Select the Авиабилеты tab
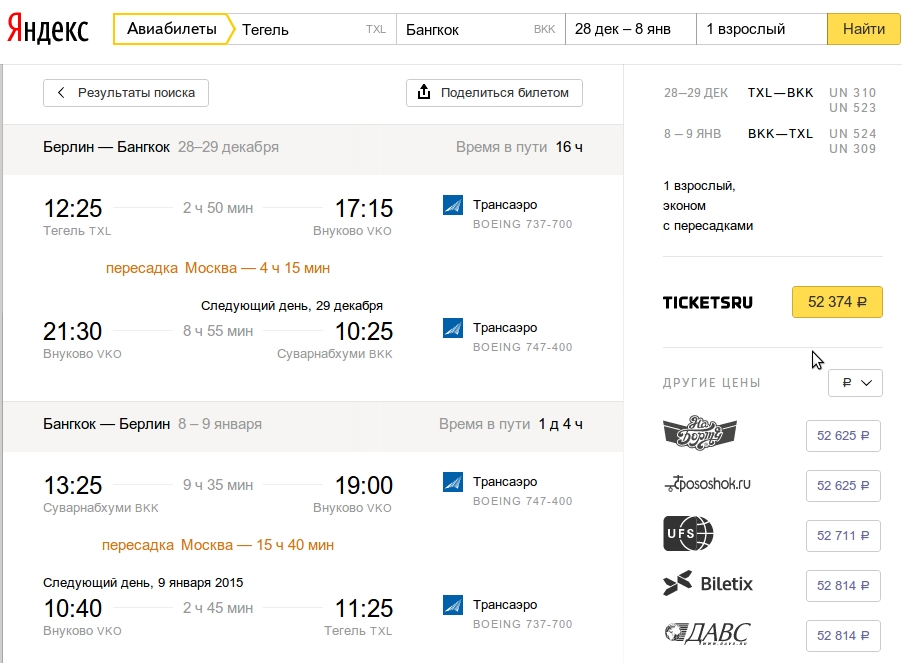The height and width of the screenshot is (663, 902). coord(172,29)
